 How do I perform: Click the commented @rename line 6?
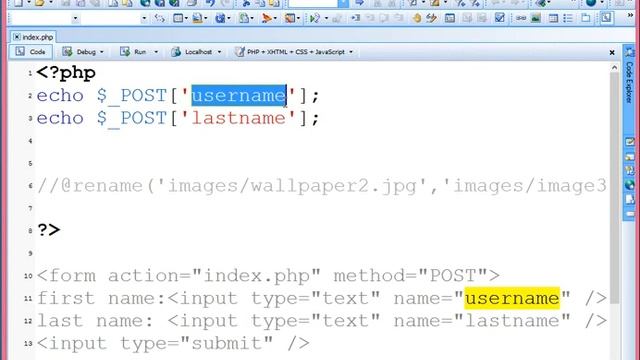pyautogui.click(x=322, y=186)
